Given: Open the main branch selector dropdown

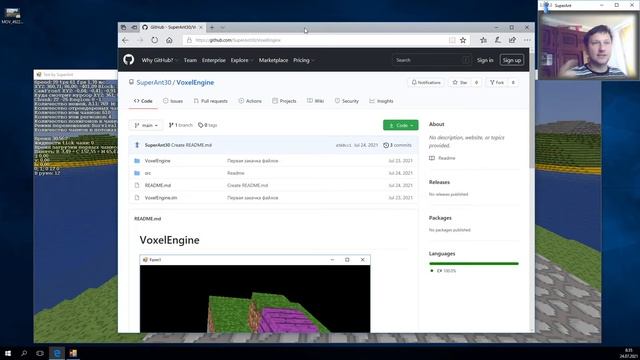Looking at the screenshot, I should pos(146,125).
